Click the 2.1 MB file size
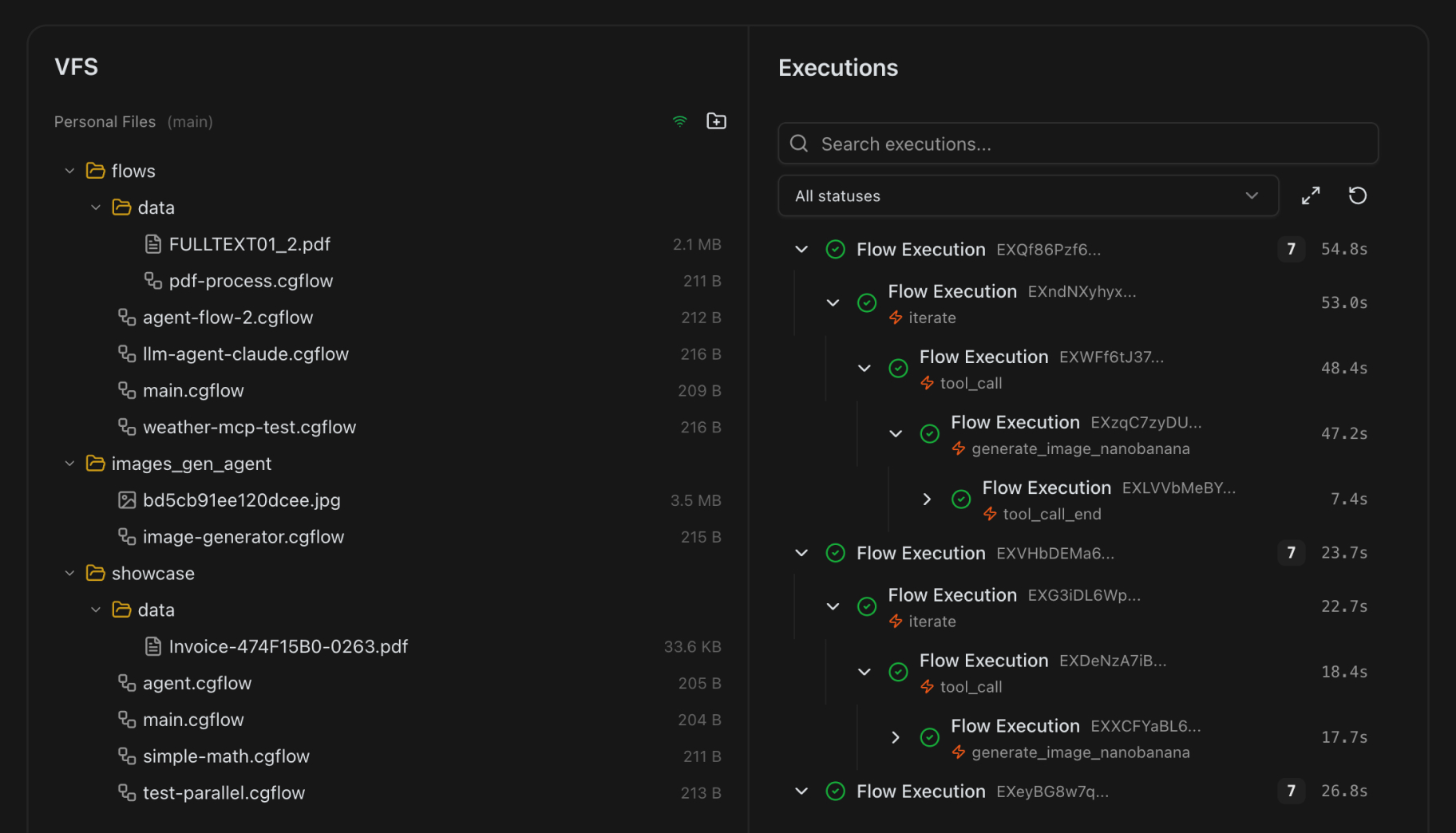This screenshot has width=1456, height=833. (697, 244)
